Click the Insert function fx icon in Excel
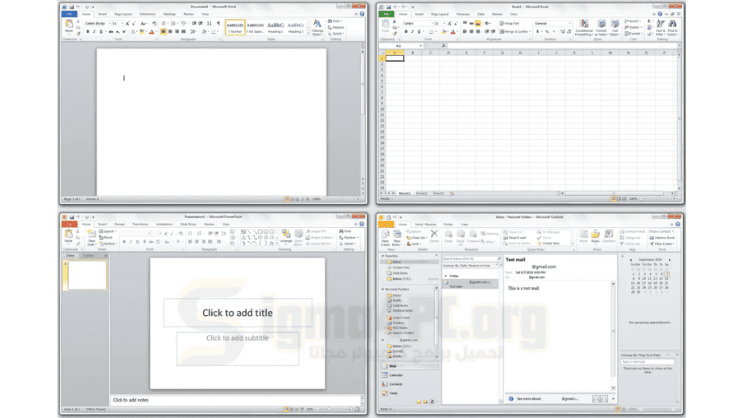Viewport: 743px width, 418px height. click(443, 46)
